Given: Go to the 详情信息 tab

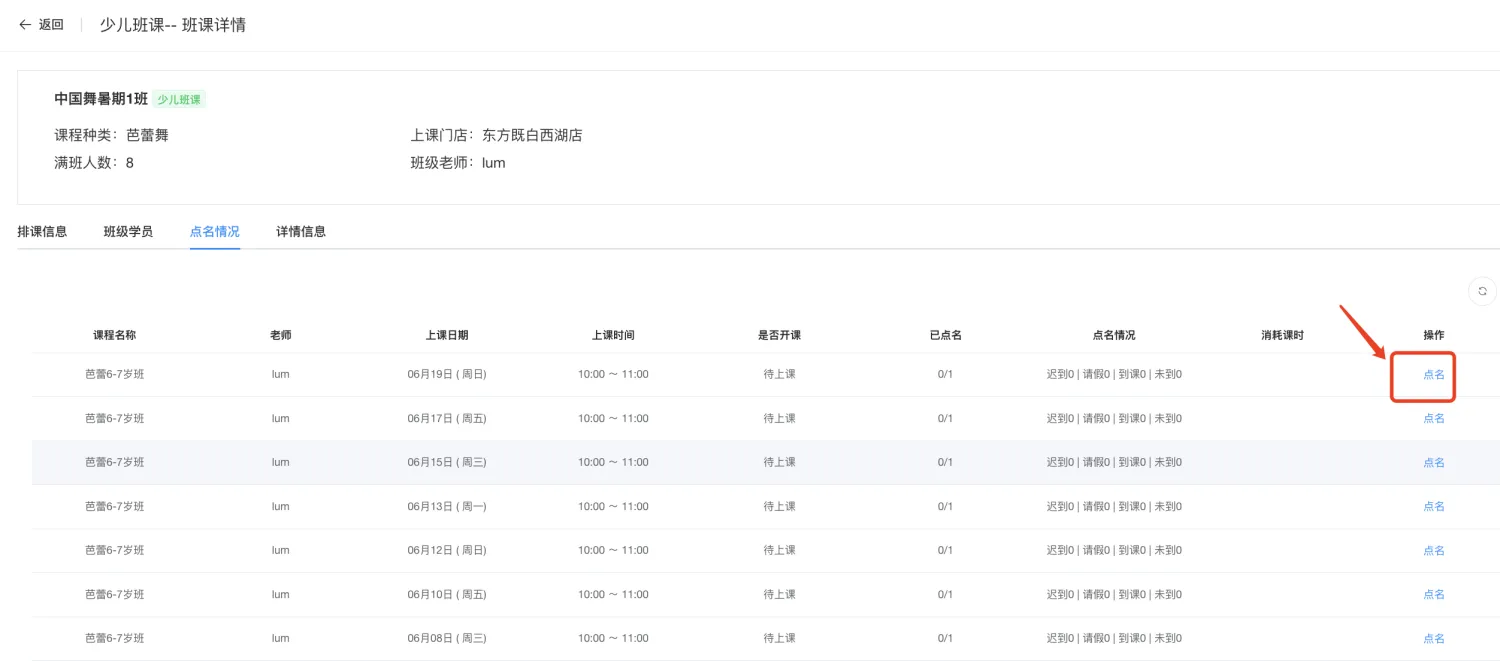Looking at the screenshot, I should [x=301, y=231].
